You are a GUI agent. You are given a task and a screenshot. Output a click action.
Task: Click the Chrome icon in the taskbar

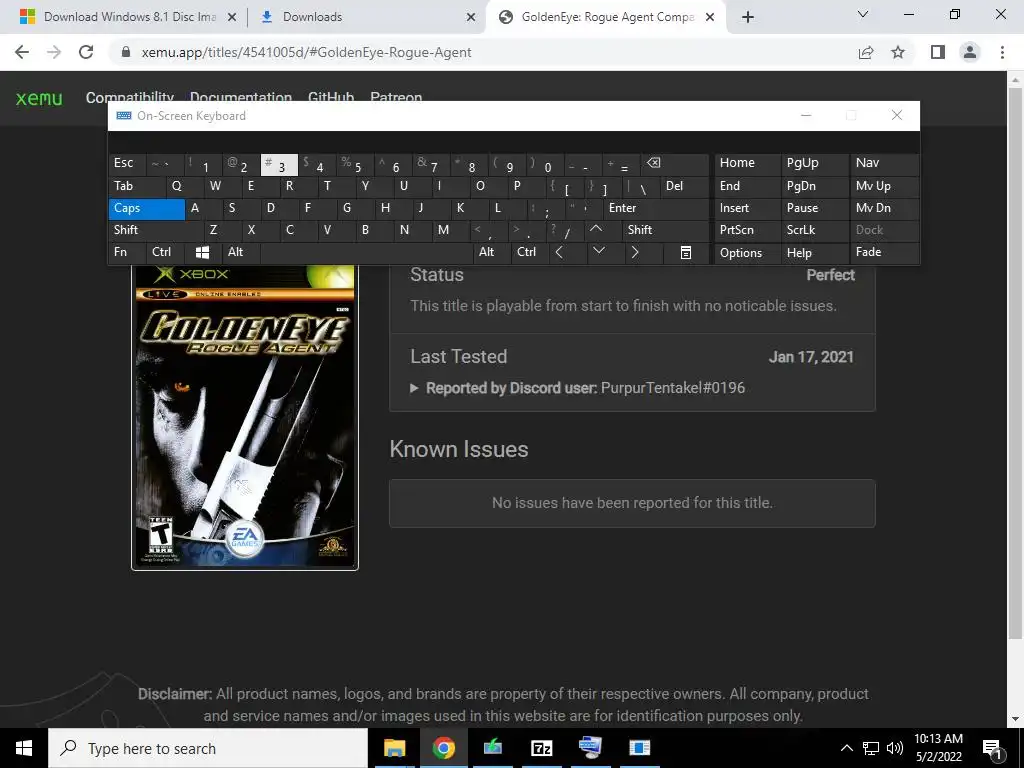click(443, 748)
